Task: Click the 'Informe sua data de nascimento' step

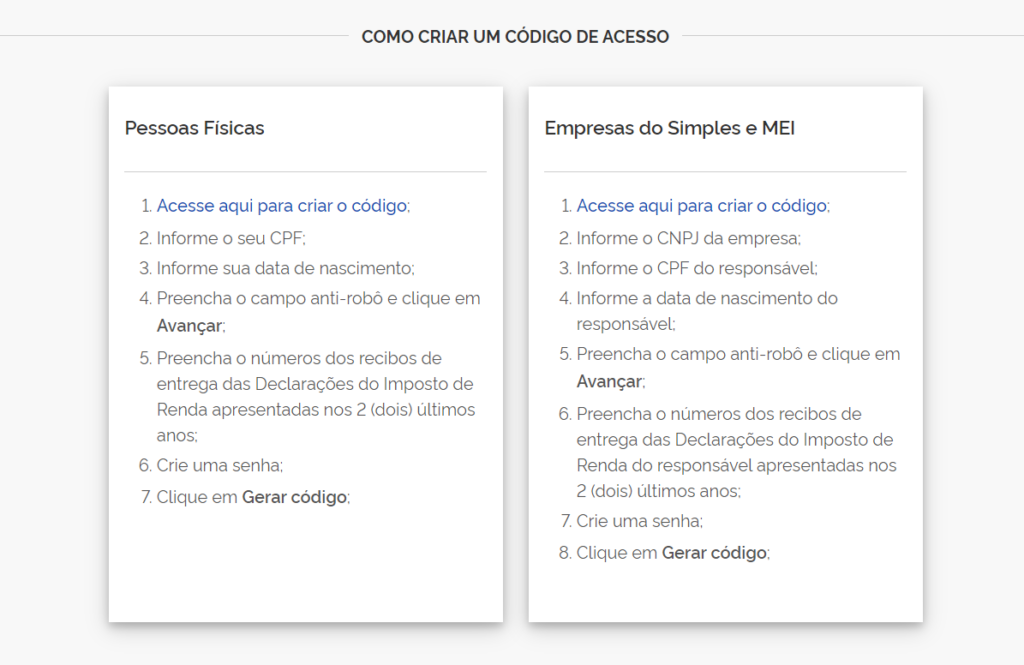Action: coord(285,268)
